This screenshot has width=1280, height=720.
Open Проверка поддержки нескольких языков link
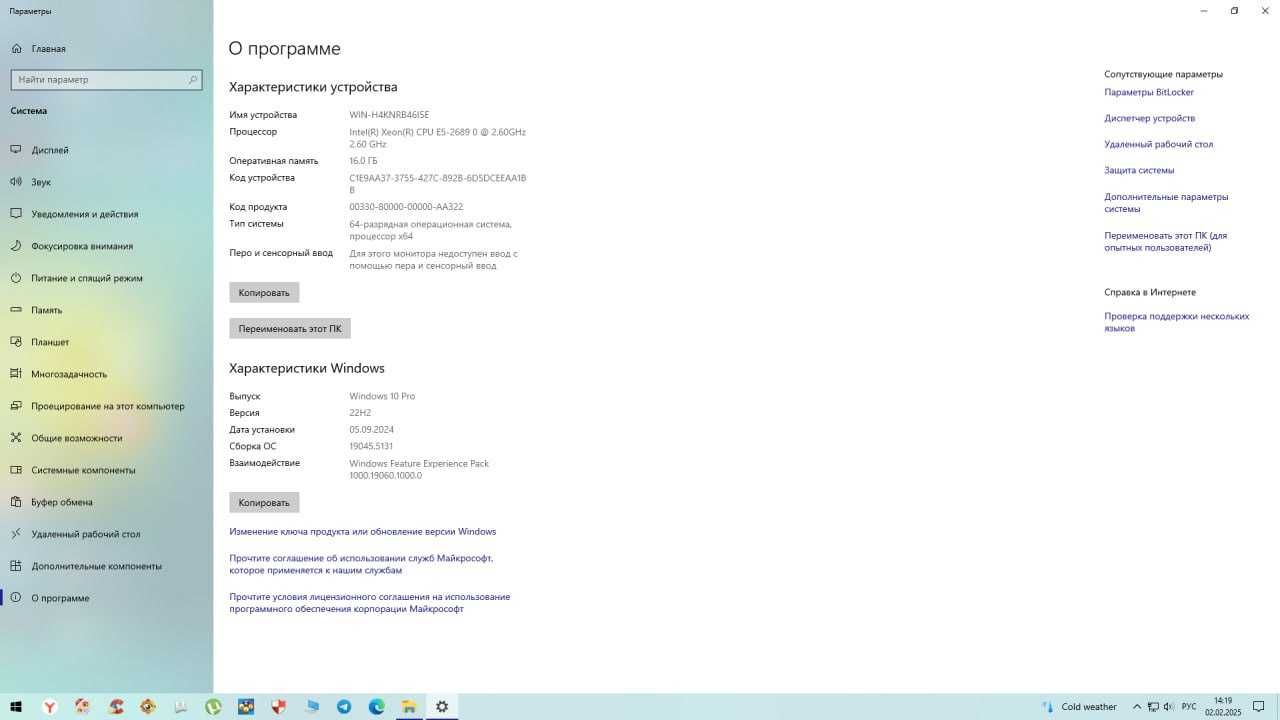click(x=1177, y=322)
